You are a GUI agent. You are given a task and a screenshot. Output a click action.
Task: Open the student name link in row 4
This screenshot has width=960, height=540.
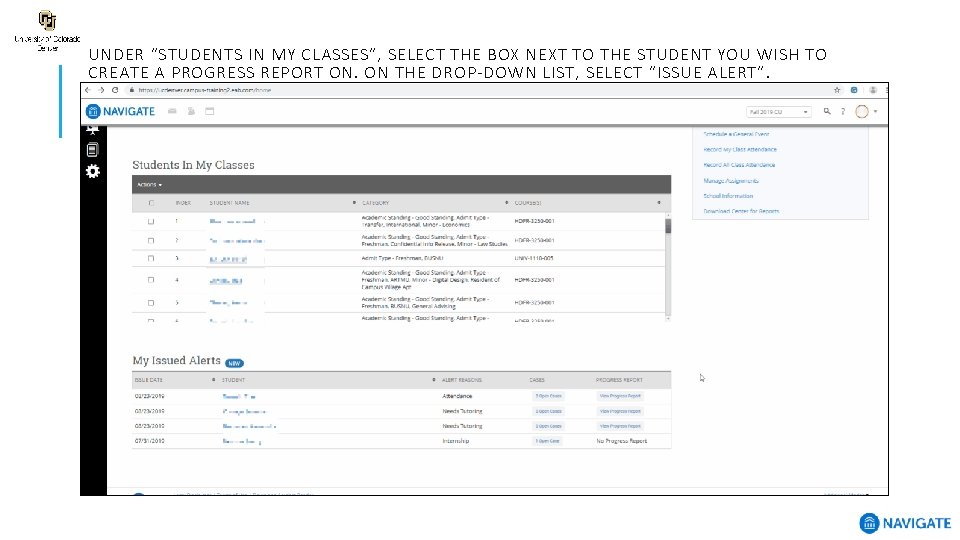point(226,280)
